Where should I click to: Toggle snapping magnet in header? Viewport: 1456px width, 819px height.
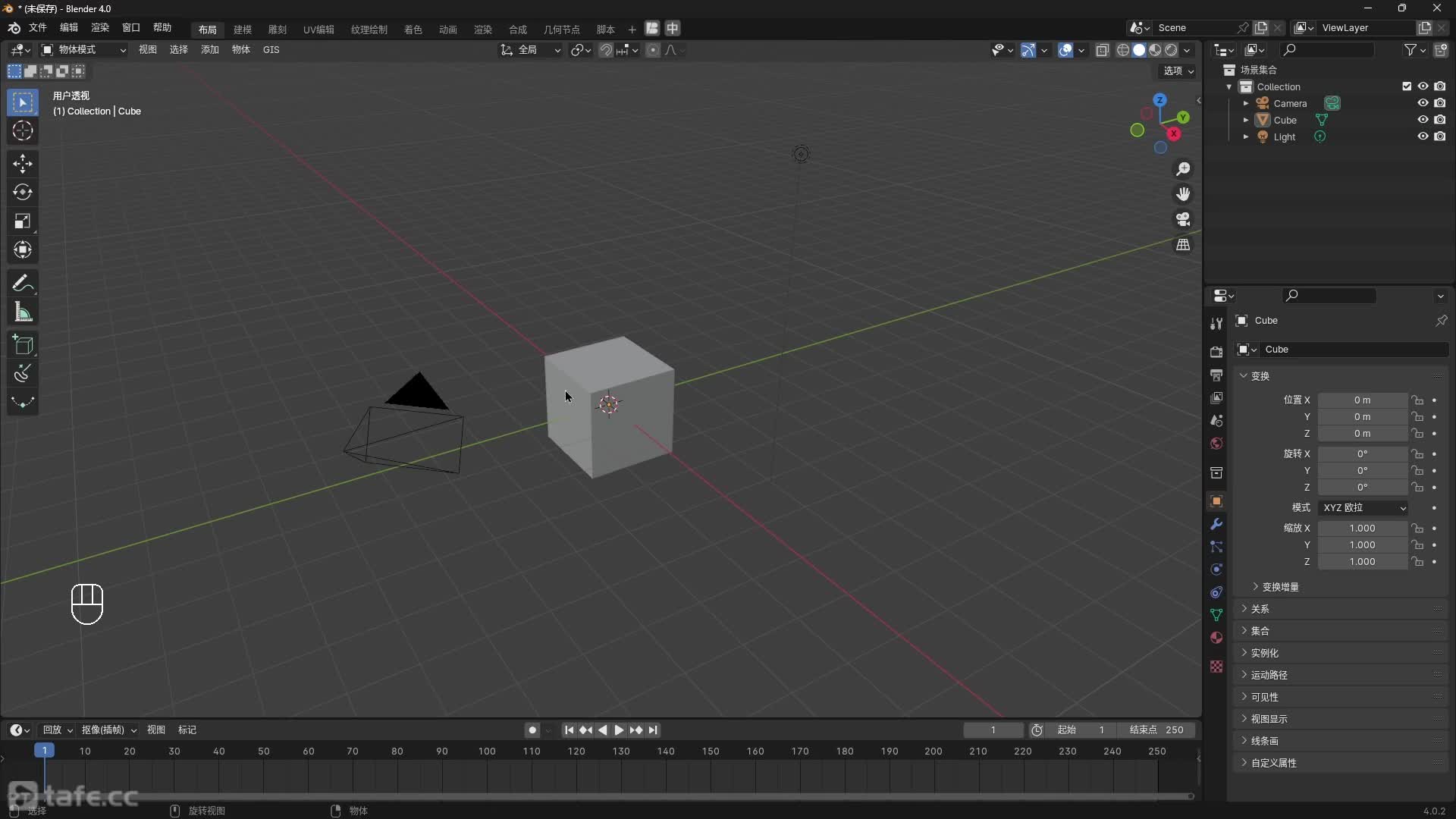(605, 50)
